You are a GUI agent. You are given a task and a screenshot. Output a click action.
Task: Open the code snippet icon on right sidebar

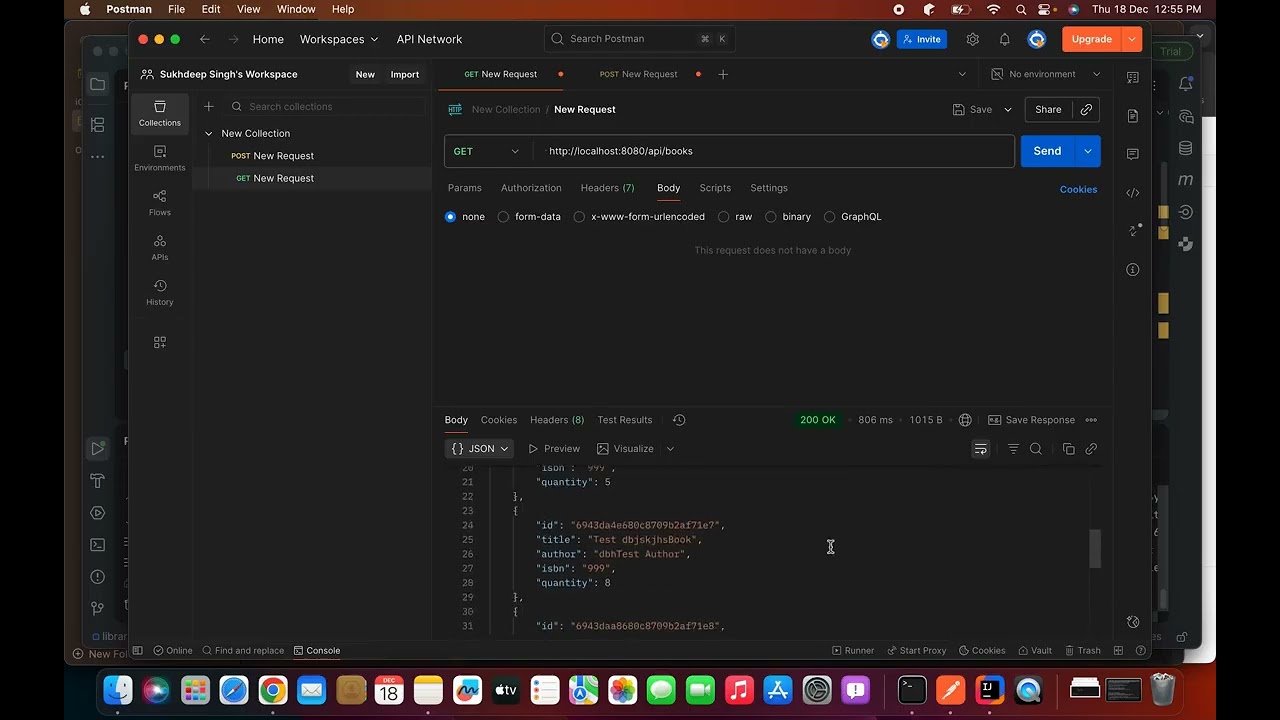[1133, 193]
